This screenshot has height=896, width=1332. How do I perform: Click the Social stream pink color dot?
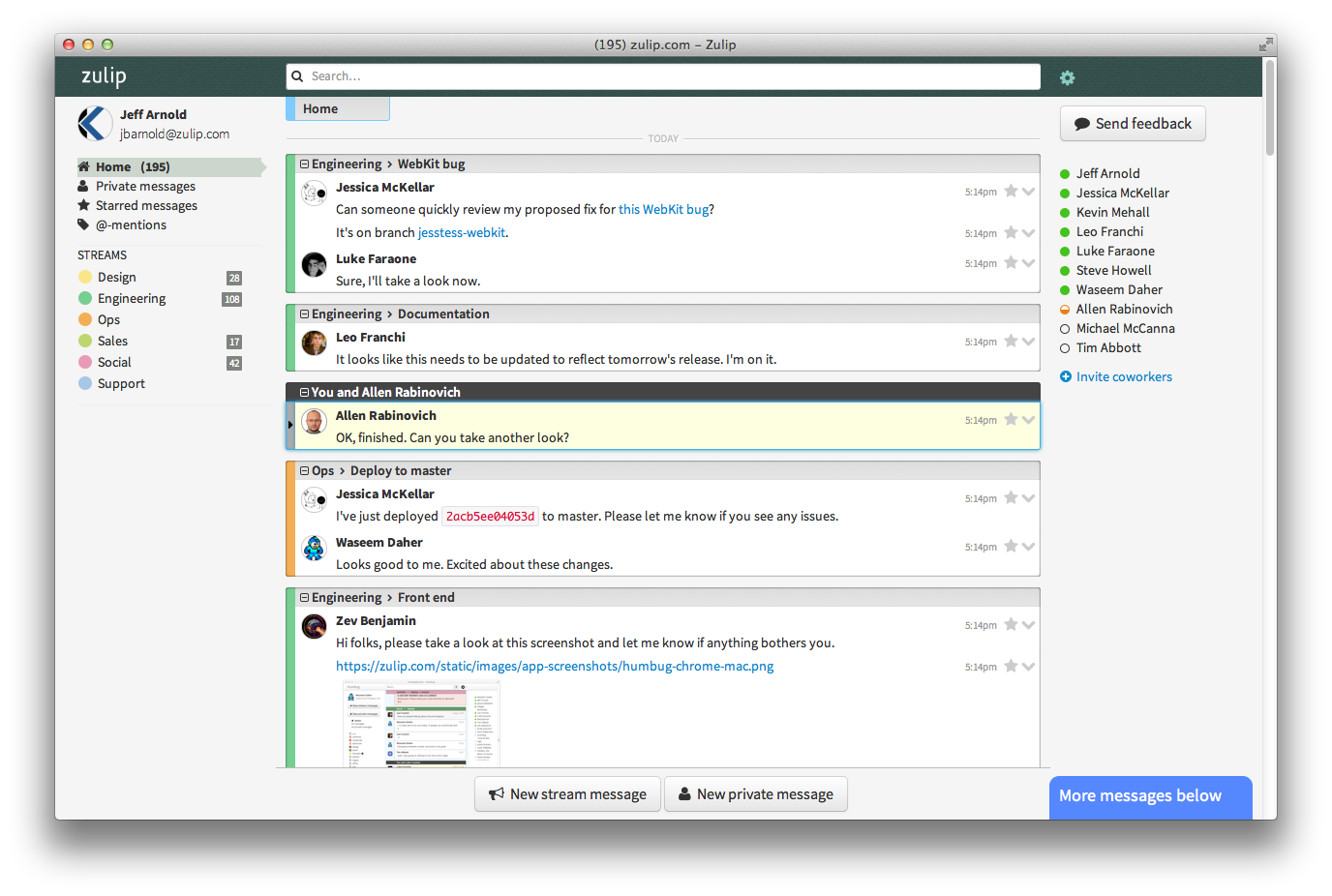pos(85,362)
